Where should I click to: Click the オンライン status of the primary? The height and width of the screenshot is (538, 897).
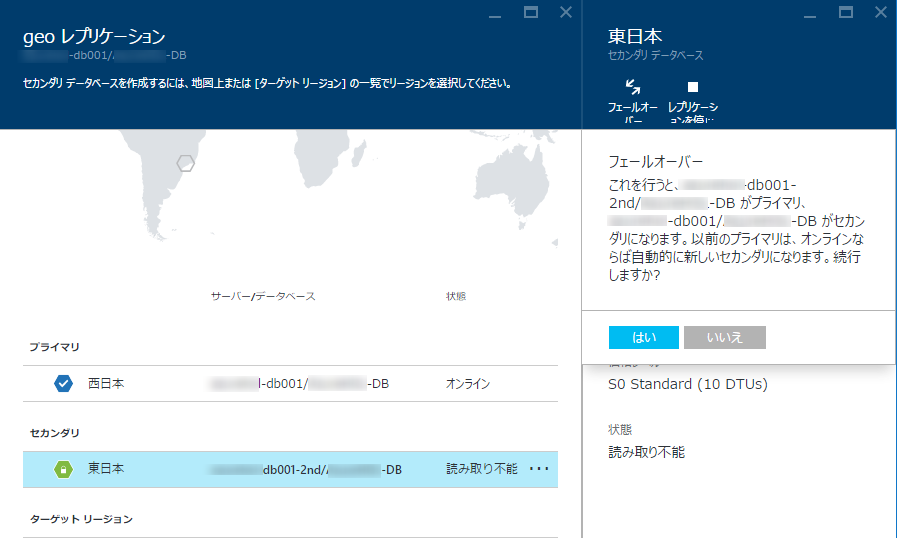point(468,383)
